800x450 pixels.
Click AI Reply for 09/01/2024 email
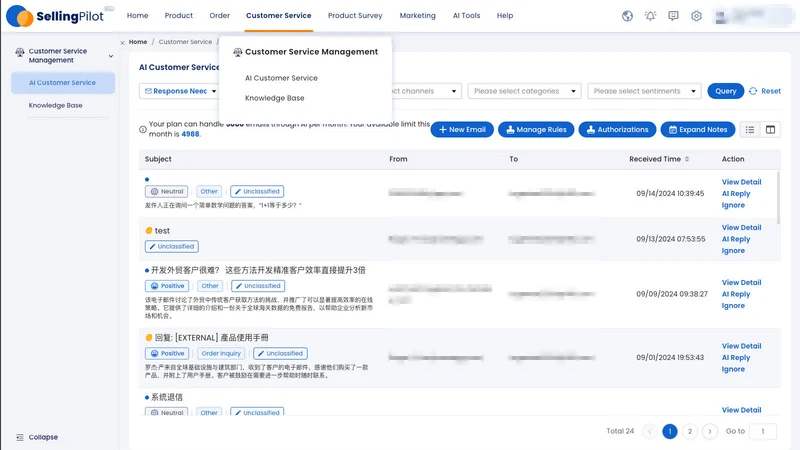click(736, 358)
